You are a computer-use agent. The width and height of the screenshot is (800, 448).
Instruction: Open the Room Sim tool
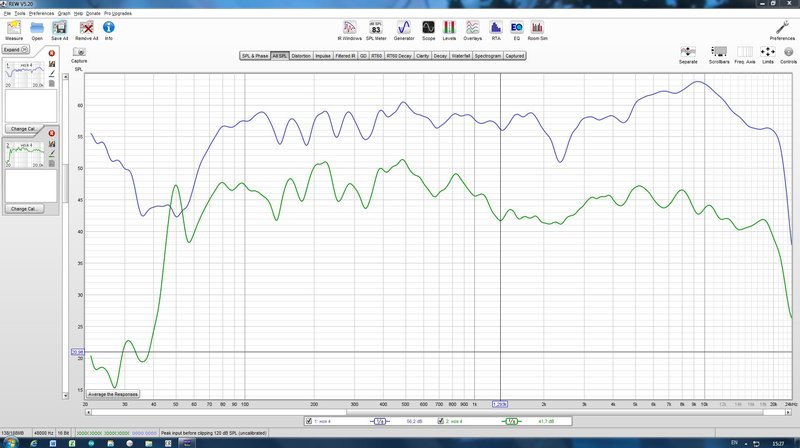(537, 31)
